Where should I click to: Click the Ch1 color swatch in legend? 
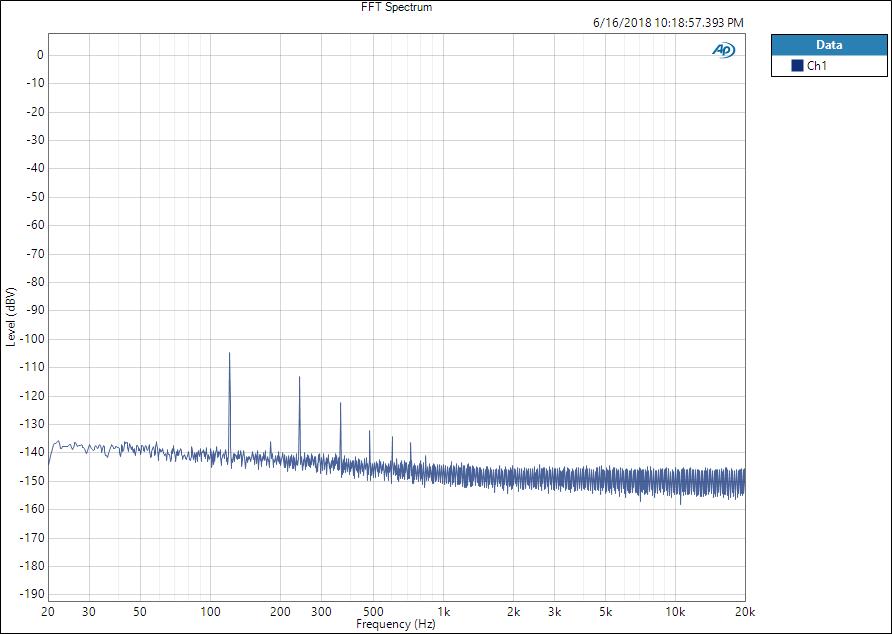click(x=797, y=65)
